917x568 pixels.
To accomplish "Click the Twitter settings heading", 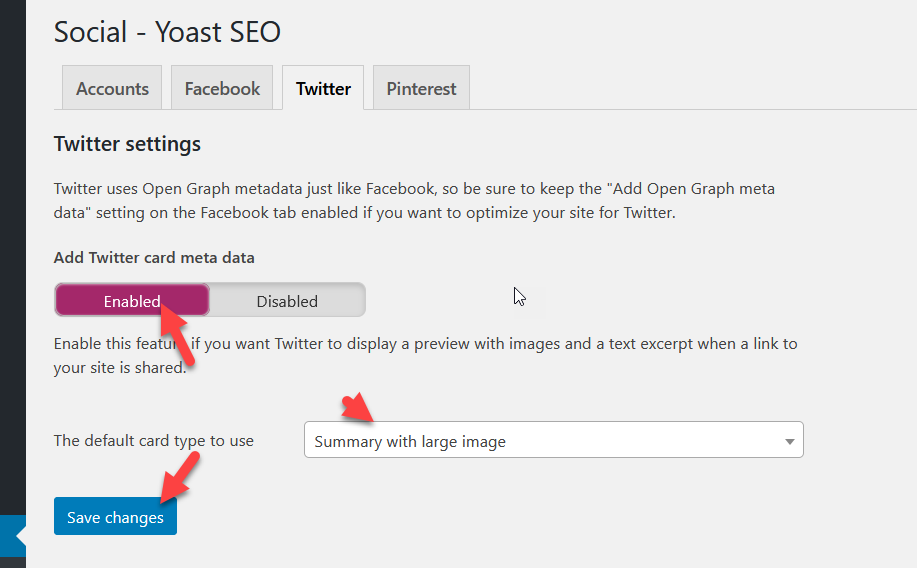I will coord(127,144).
